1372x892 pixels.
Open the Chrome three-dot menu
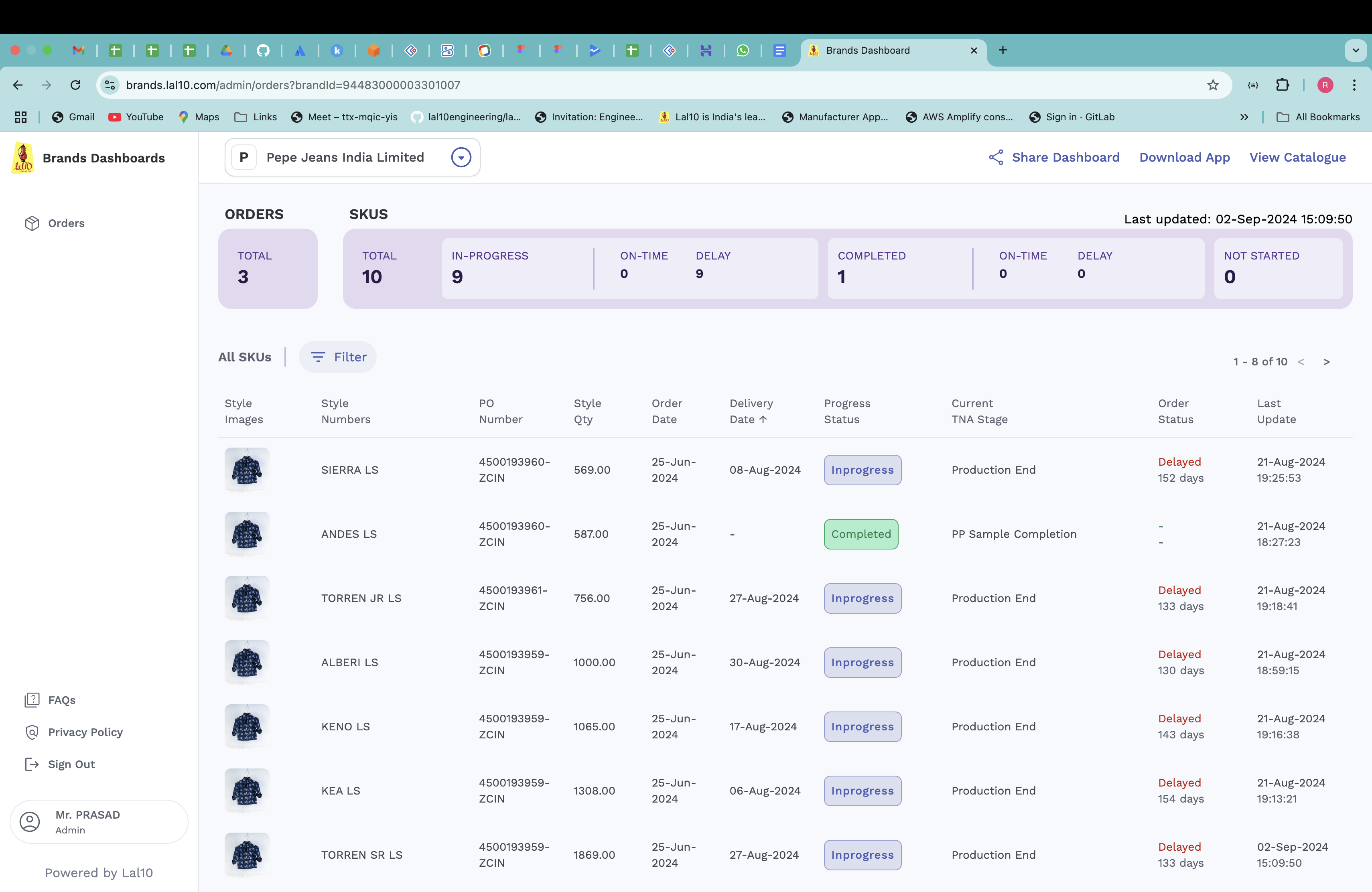[x=1354, y=85]
